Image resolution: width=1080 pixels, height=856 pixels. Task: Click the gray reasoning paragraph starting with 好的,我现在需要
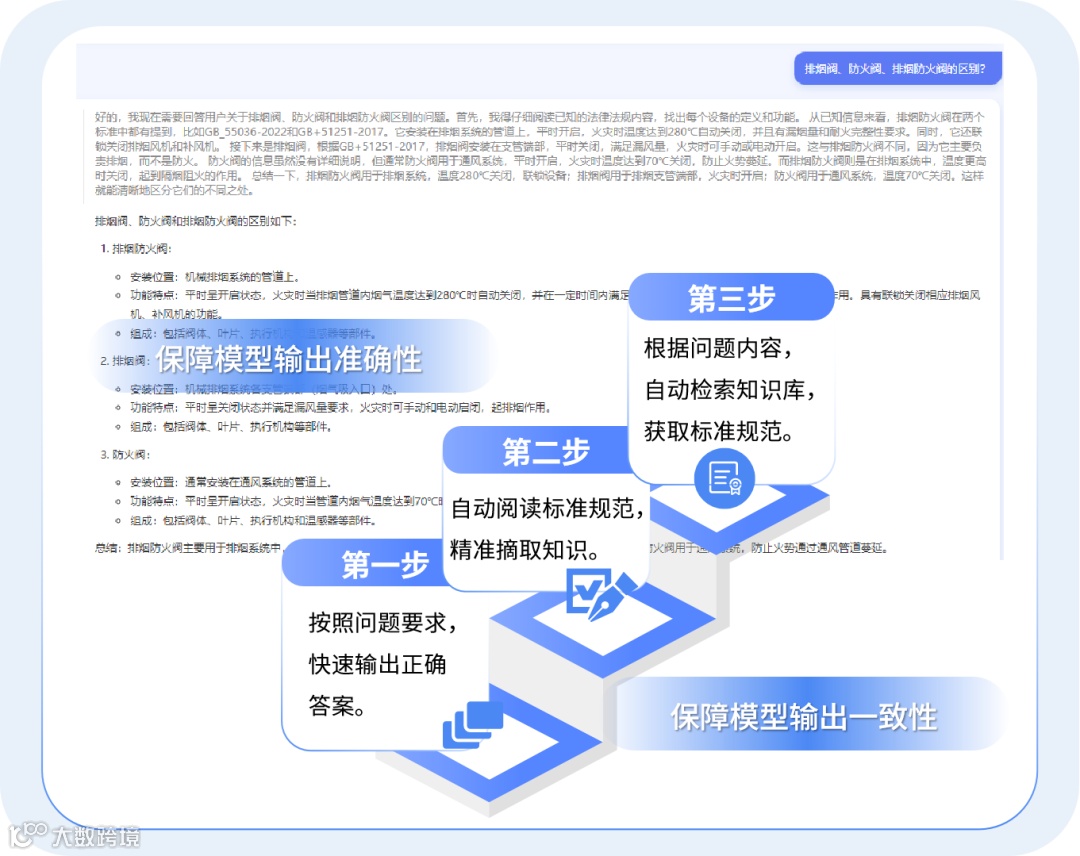click(541, 154)
